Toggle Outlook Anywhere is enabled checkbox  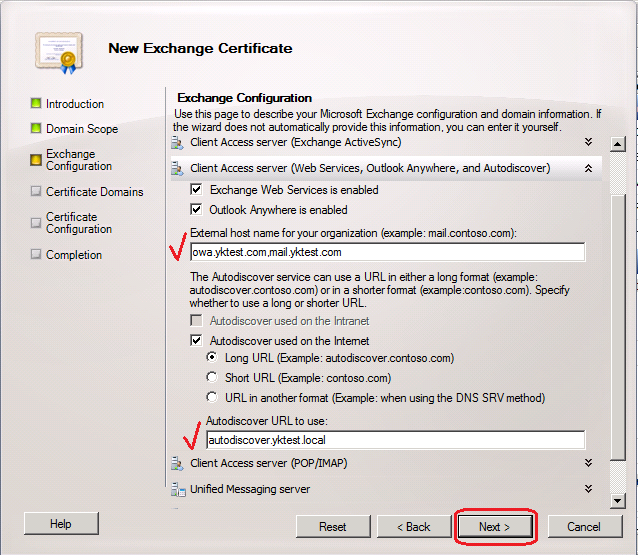pyautogui.click(x=196, y=210)
